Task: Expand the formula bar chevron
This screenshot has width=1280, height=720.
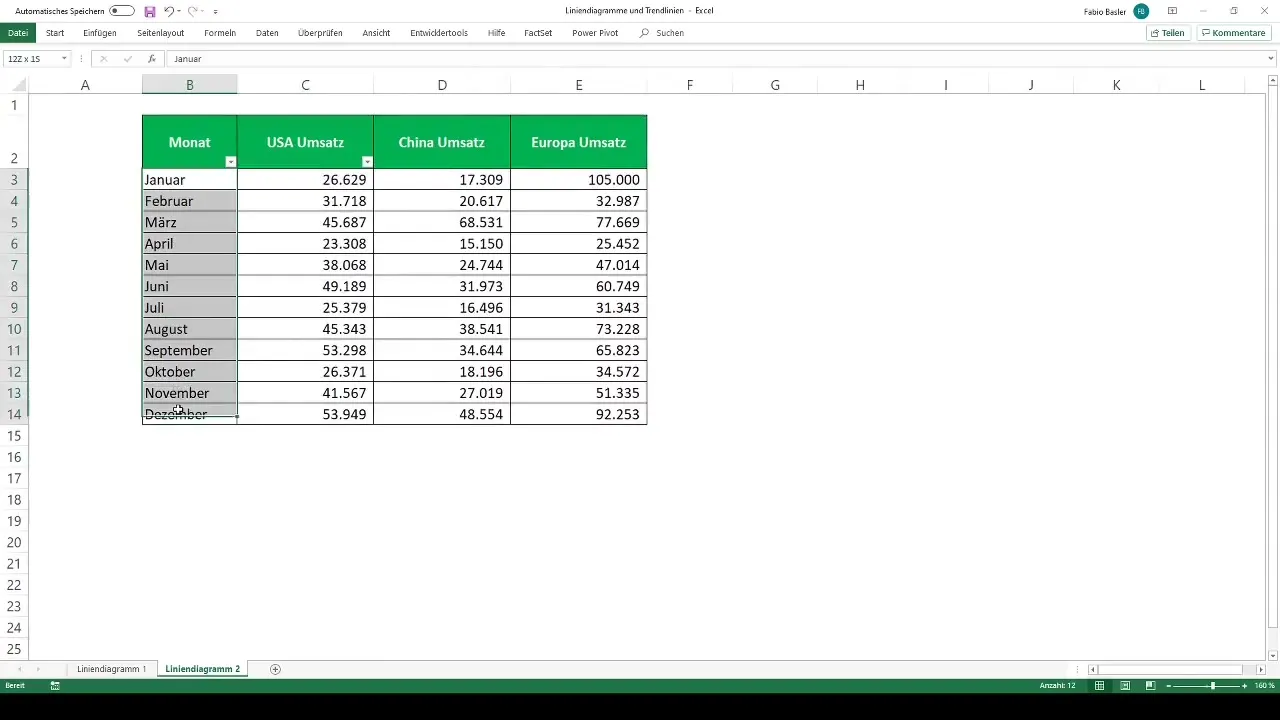Action: coord(1271,59)
